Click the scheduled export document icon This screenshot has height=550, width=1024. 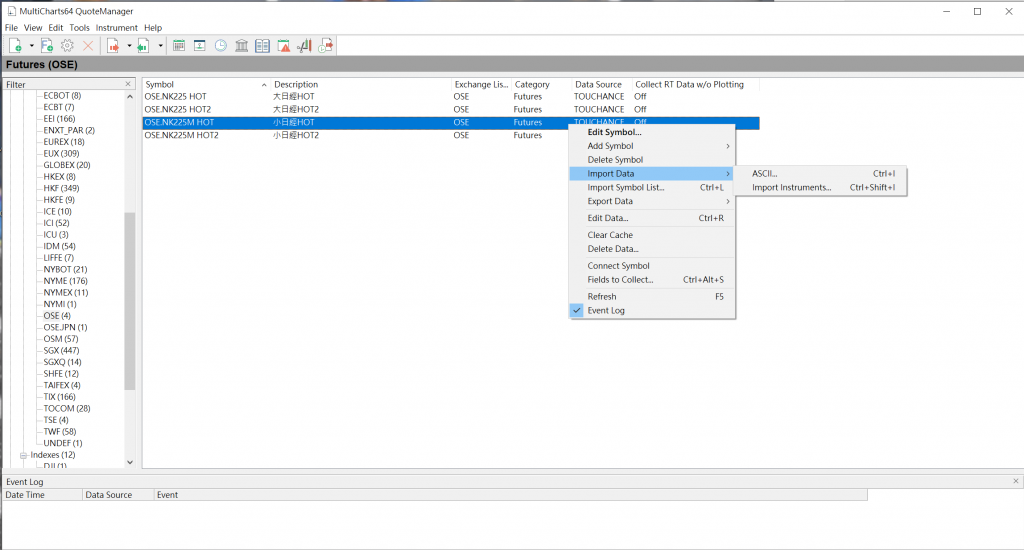[325, 46]
